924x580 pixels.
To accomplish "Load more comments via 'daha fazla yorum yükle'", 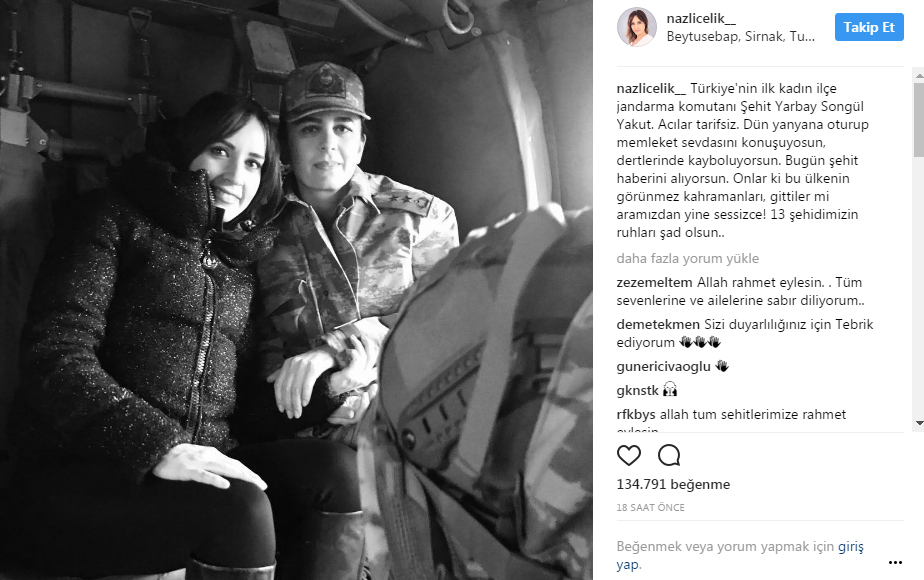I will coord(687,258).
